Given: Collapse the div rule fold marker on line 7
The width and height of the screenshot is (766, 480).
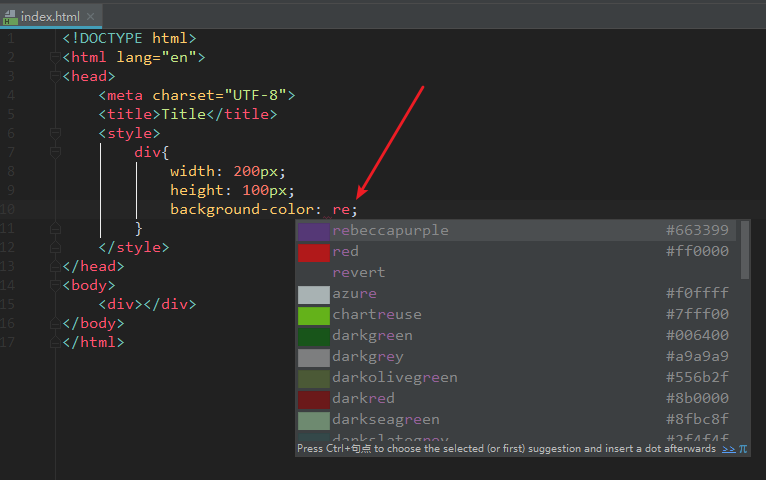Looking at the screenshot, I should tap(55, 152).
